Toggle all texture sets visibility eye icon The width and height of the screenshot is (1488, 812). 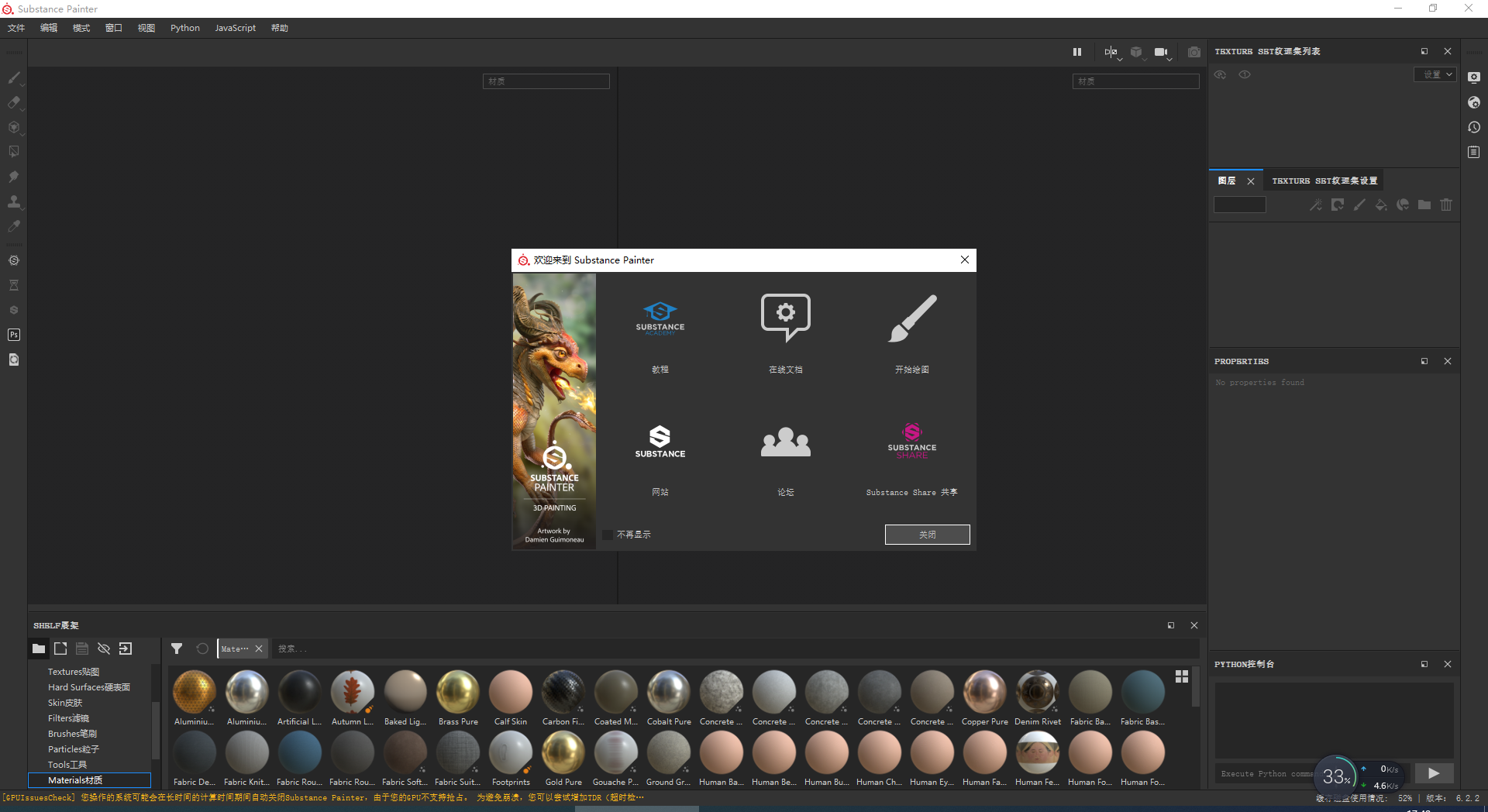[1221, 74]
